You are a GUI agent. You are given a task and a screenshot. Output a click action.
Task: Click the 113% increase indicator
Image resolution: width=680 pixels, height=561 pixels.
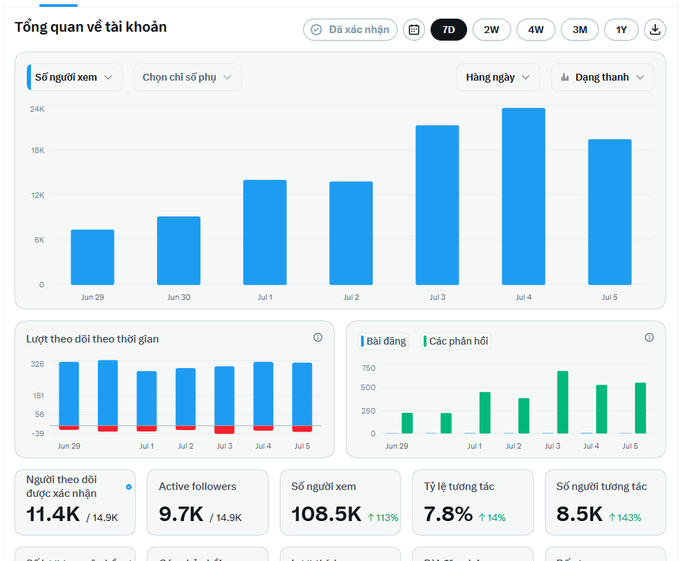[383, 518]
